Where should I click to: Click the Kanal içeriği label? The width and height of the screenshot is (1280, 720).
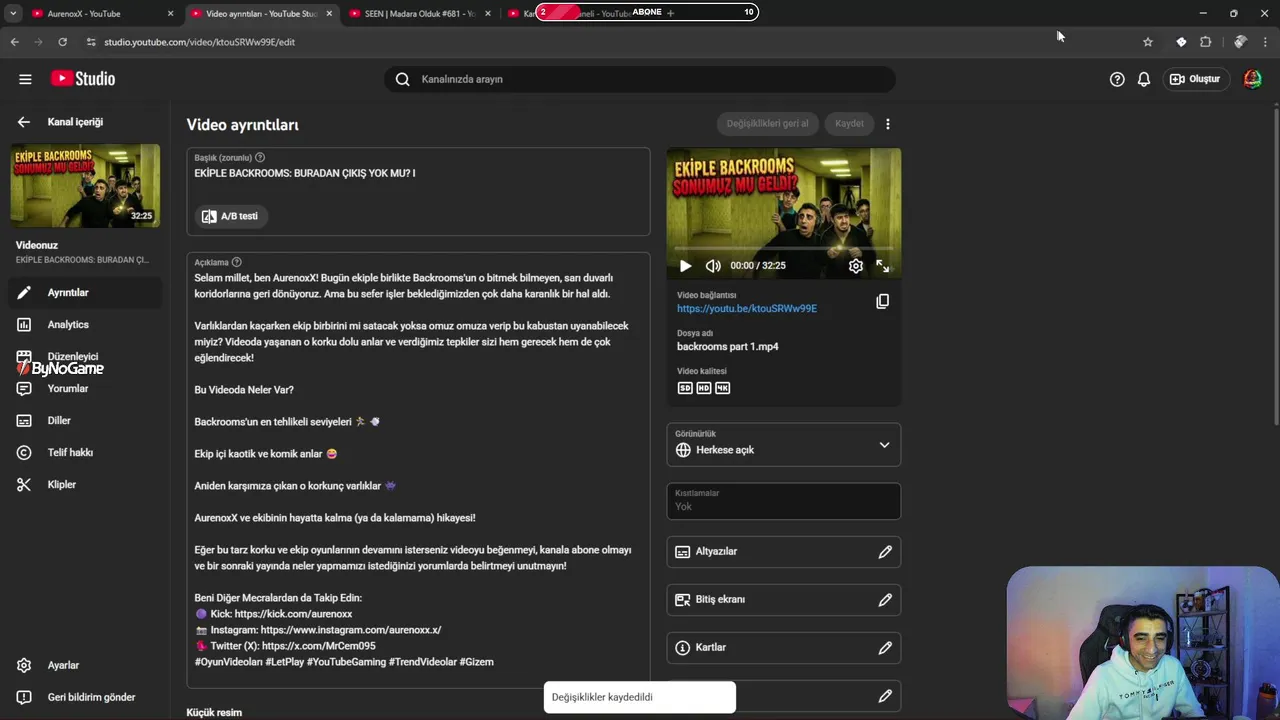click(x=75, y=122)
